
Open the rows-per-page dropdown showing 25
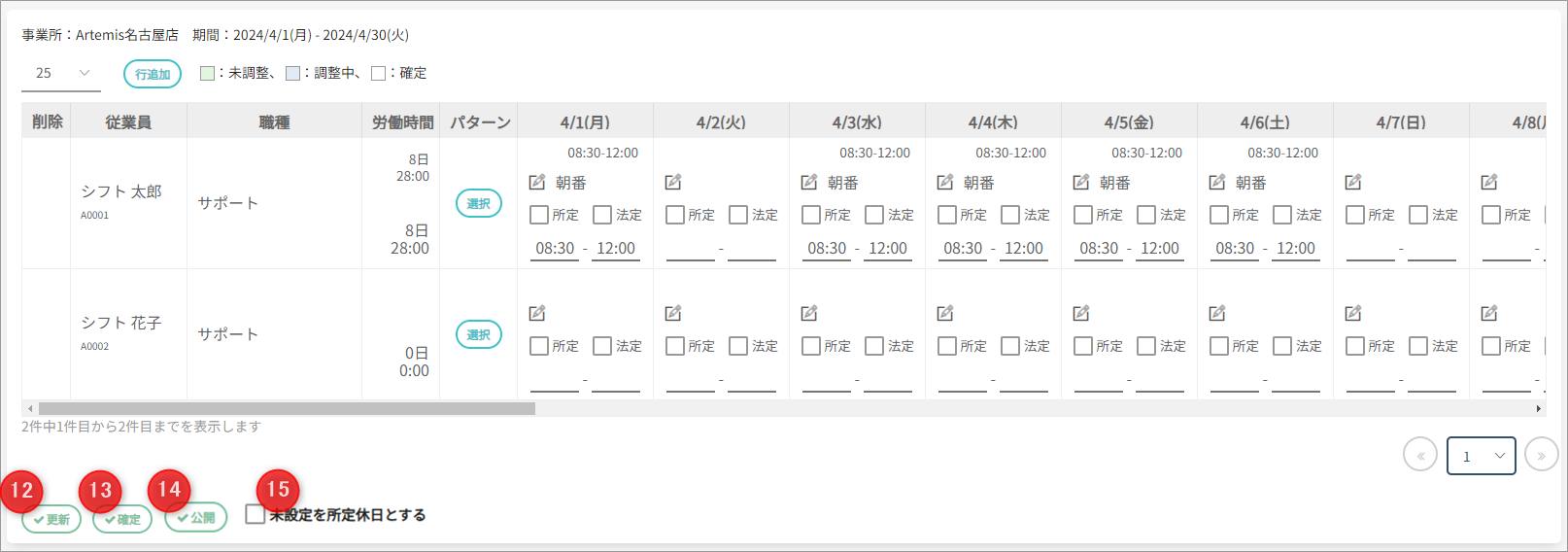[x=61, y=73]
